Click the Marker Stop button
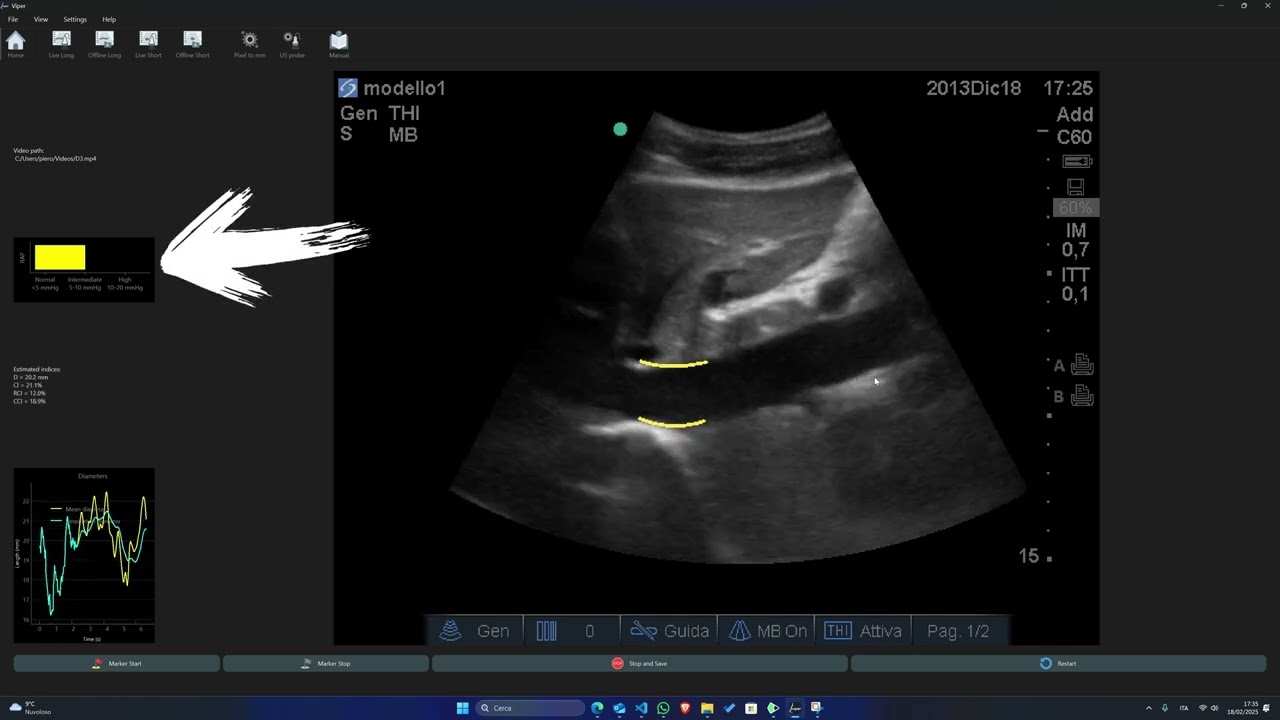 [326, 663]
